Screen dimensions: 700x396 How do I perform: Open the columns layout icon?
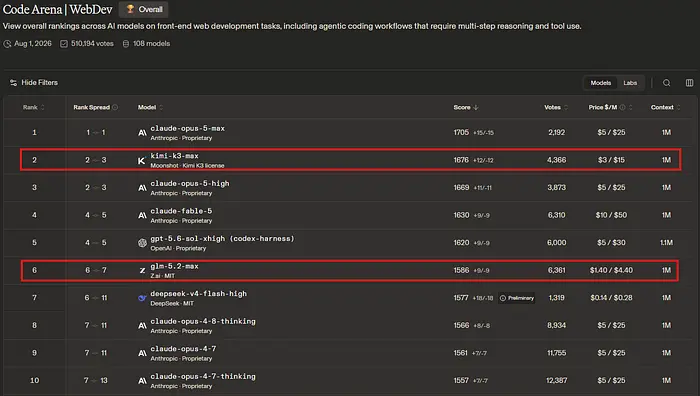coord(689,83)
